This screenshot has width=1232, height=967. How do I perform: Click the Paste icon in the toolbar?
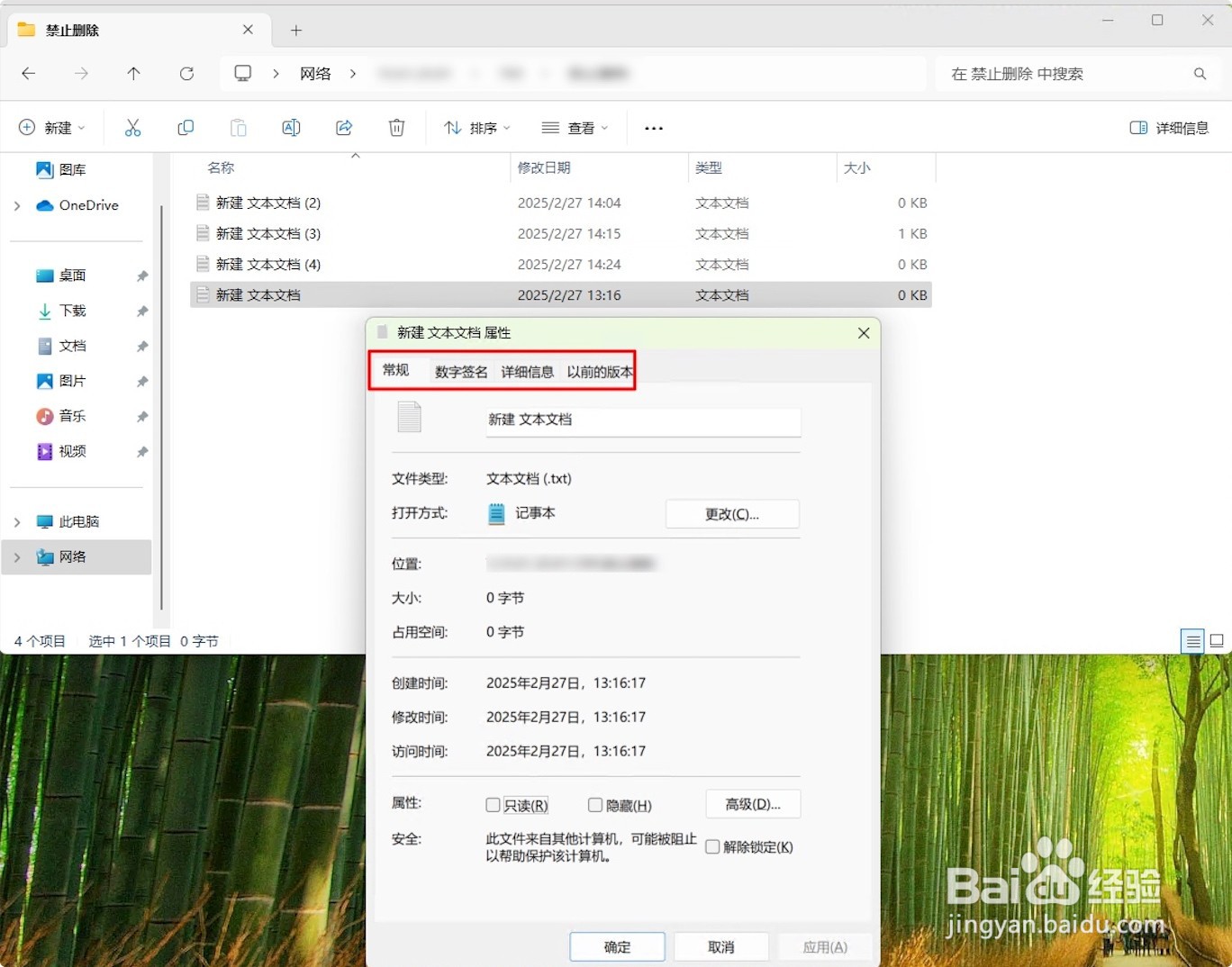click(238, 127)
